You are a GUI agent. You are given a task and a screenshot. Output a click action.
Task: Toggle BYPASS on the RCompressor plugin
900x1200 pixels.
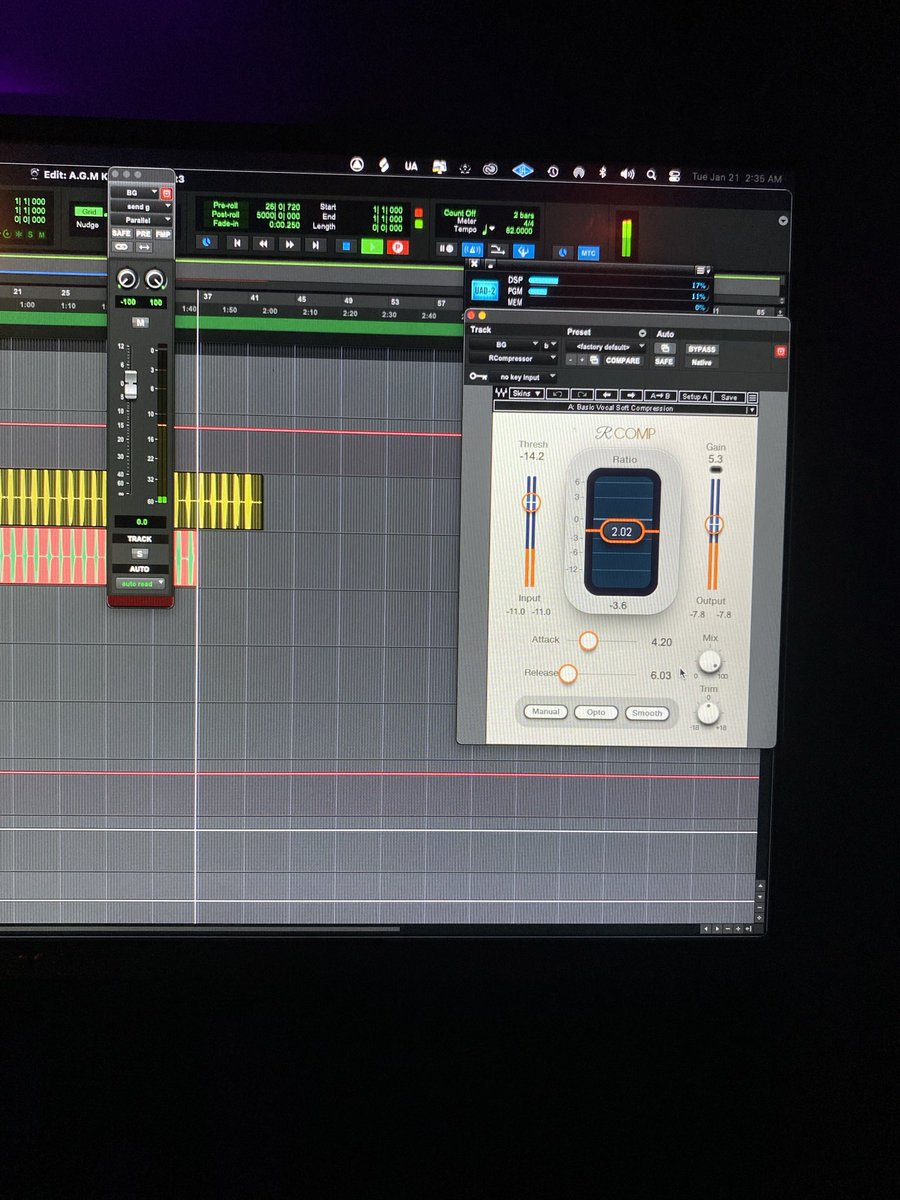[701, 349]
